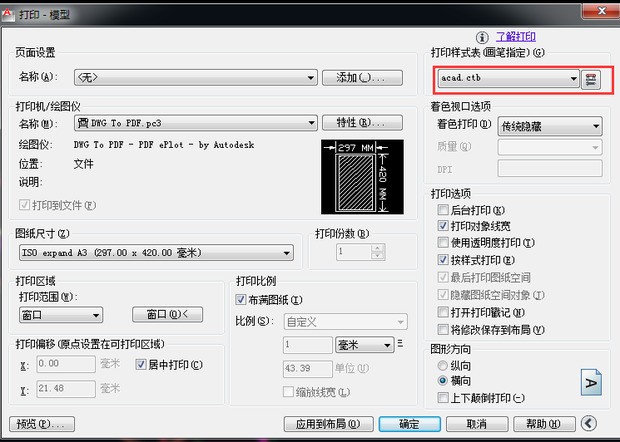Click the 打印份数 copies field
The height and width of the screenshot is (442, 620).
point(354,251)
